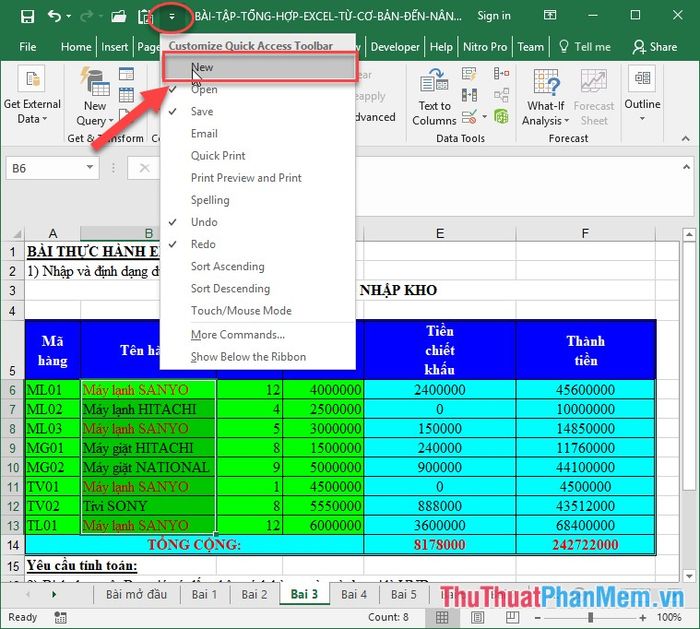This screenshot has width=700, height=629.
Task: Select cell E14 with total 8178000
Action: [x=439, y=544]
